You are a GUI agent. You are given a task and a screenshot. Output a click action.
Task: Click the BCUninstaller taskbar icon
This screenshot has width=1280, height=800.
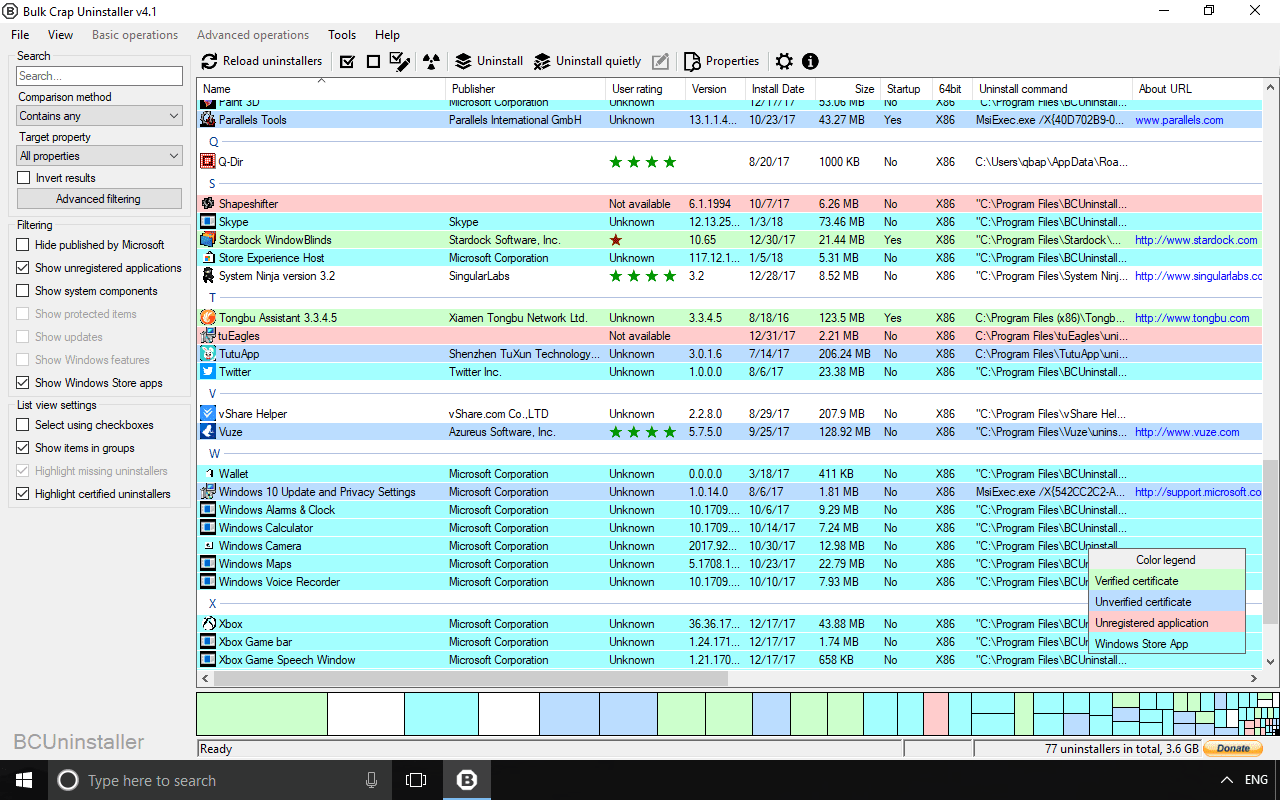466,780
